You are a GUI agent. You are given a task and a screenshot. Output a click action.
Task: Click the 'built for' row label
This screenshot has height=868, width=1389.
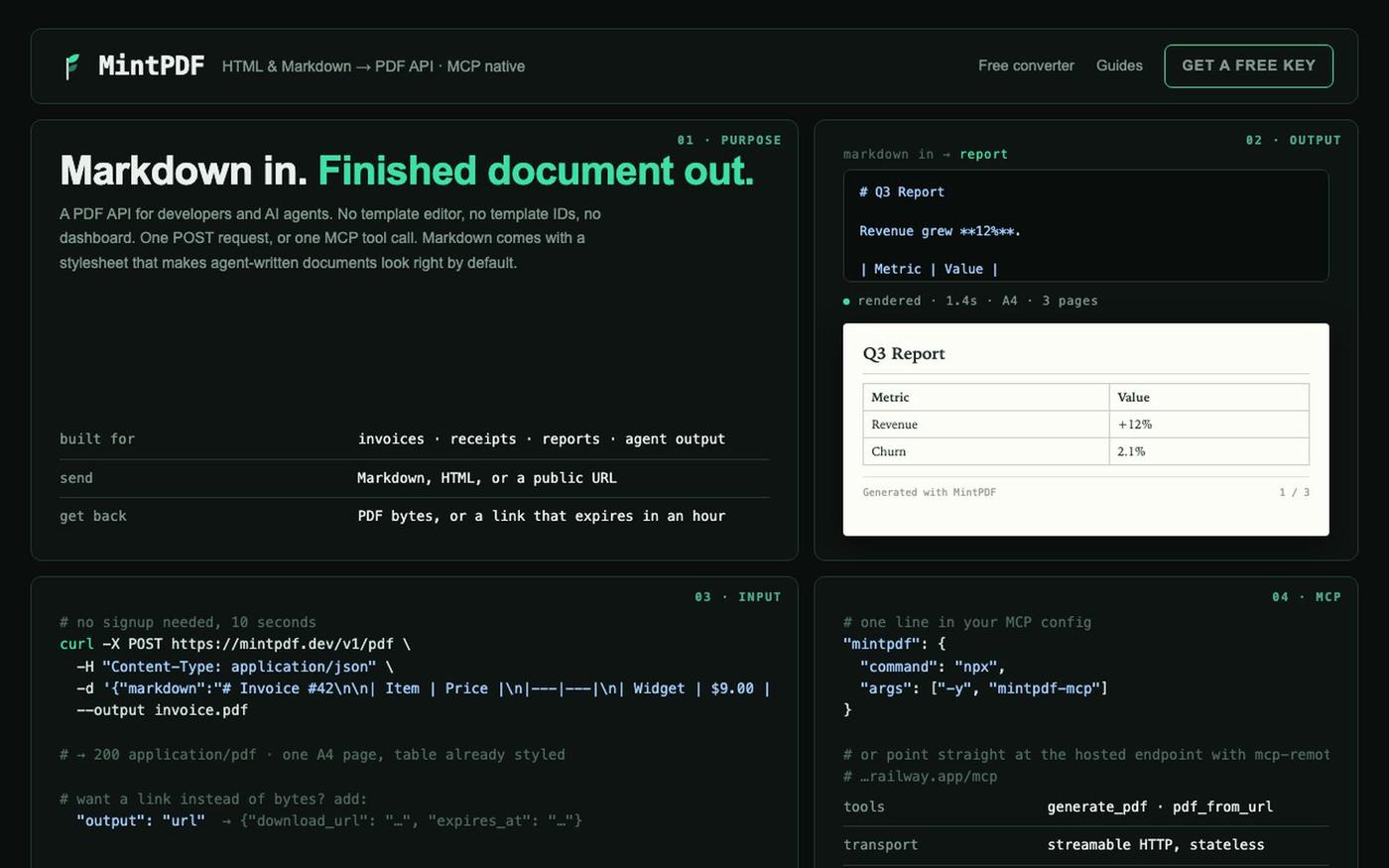tap(97, 438)
